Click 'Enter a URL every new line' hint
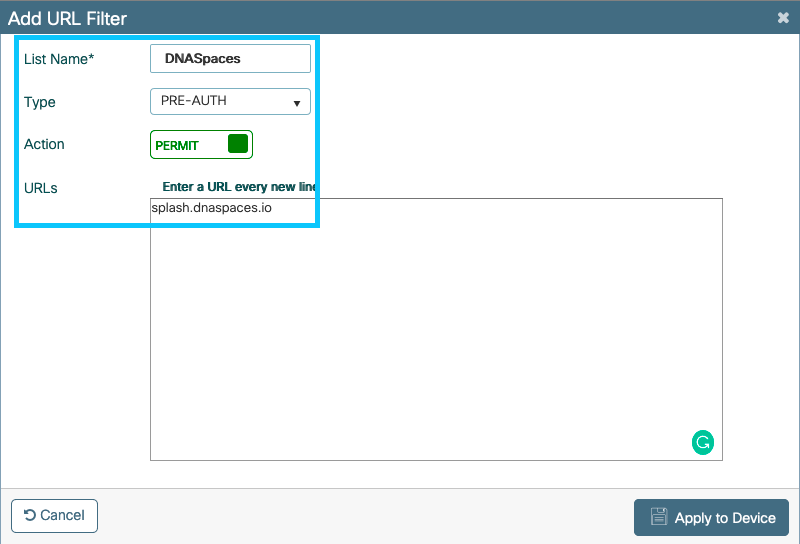The image size is (800, 544). tap(239, 187)
